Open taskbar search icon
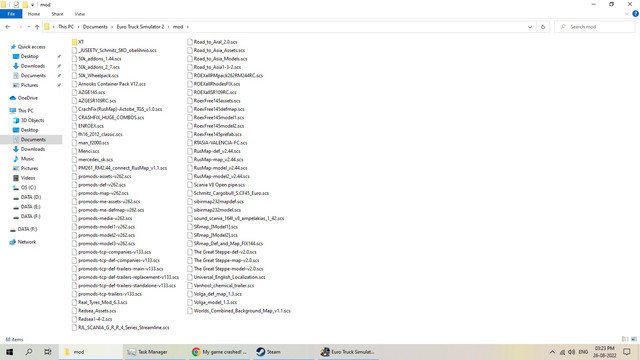Image resolution: width=640 pixels, height=360 pixels. point(29,352)
